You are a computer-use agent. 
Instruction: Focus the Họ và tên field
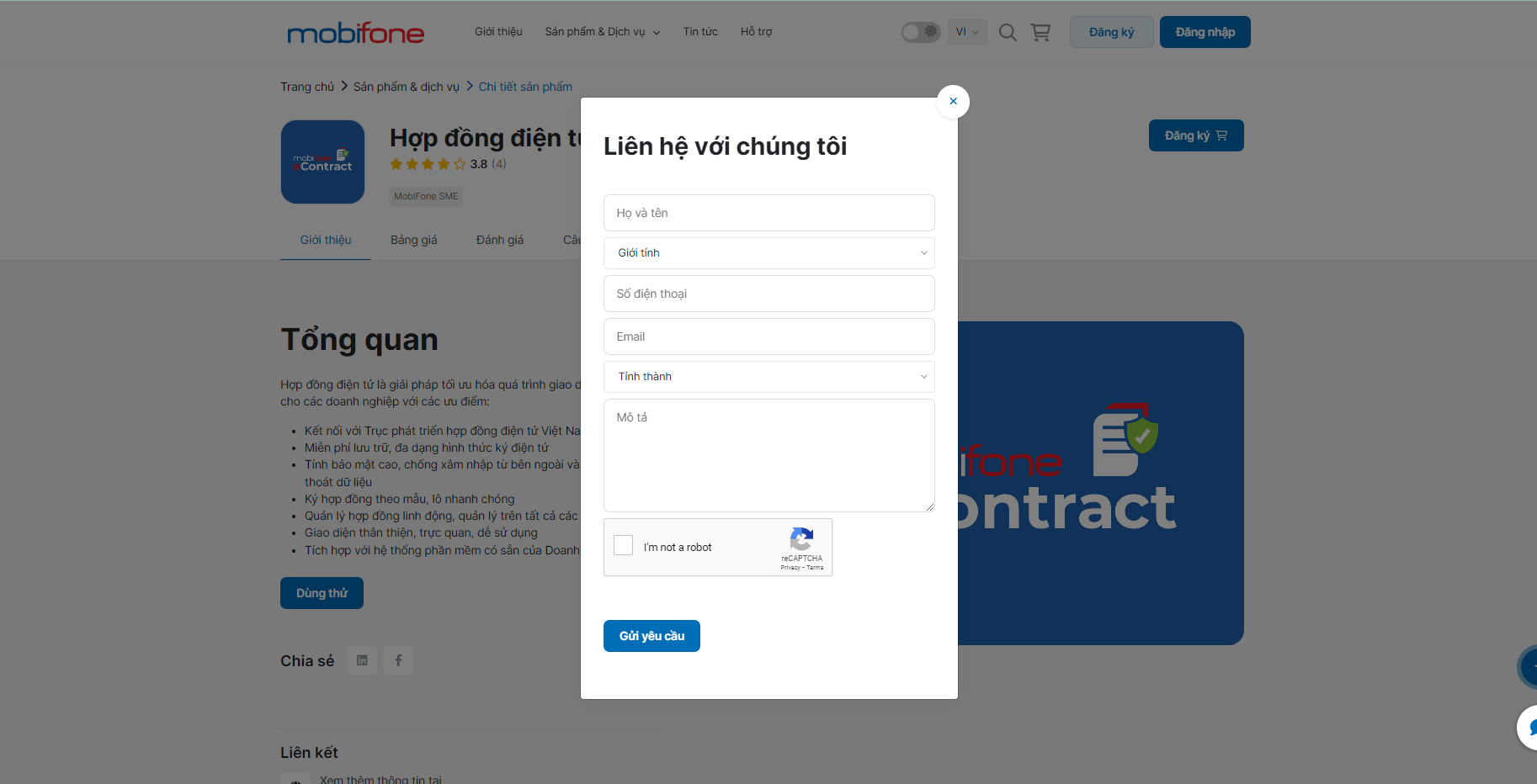(x=769, y=213)
